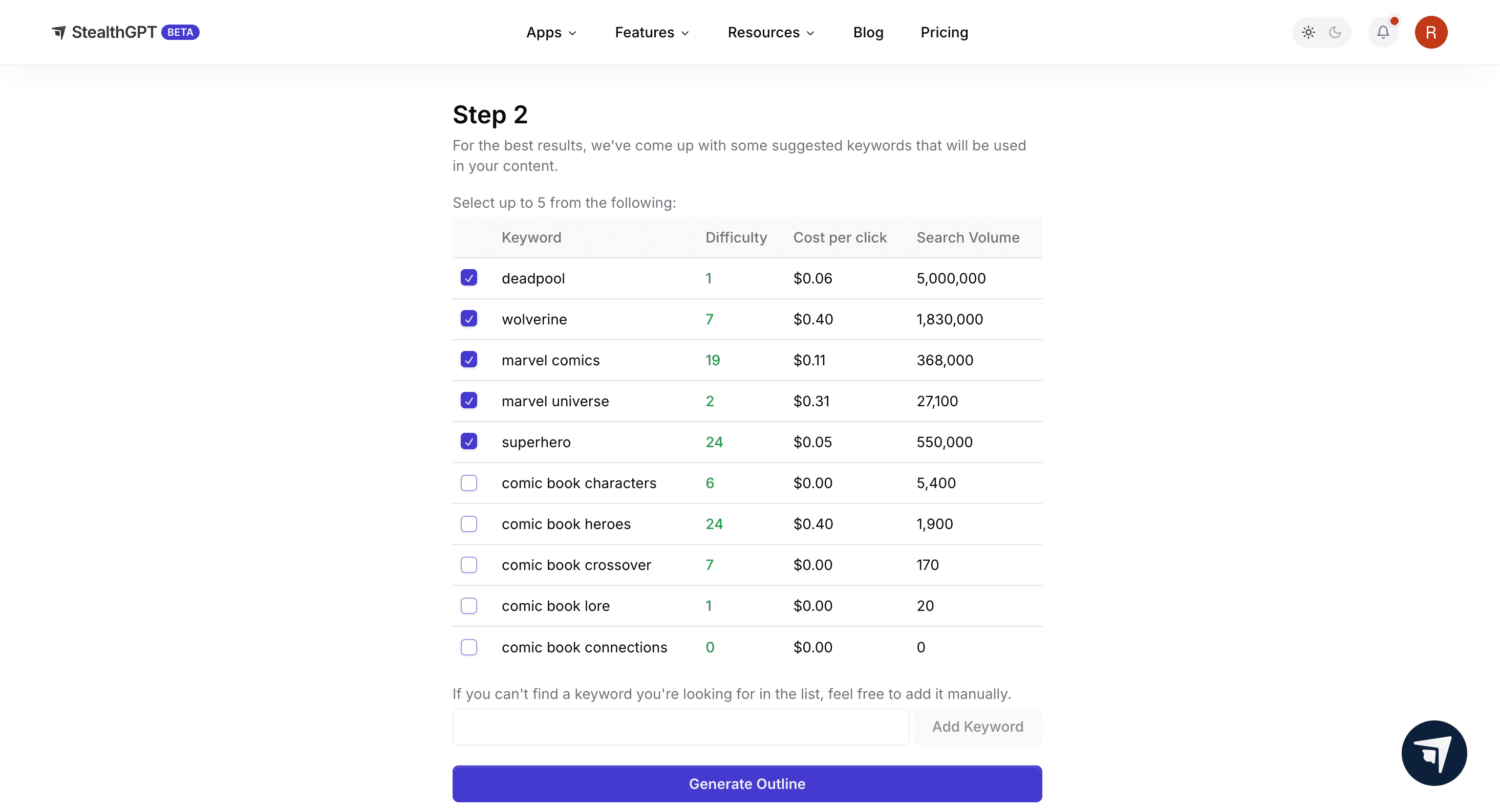The width and height of the screenshot is (1500, 812).
Task: Expand the Apps dropdown menu
Action: 551,33
